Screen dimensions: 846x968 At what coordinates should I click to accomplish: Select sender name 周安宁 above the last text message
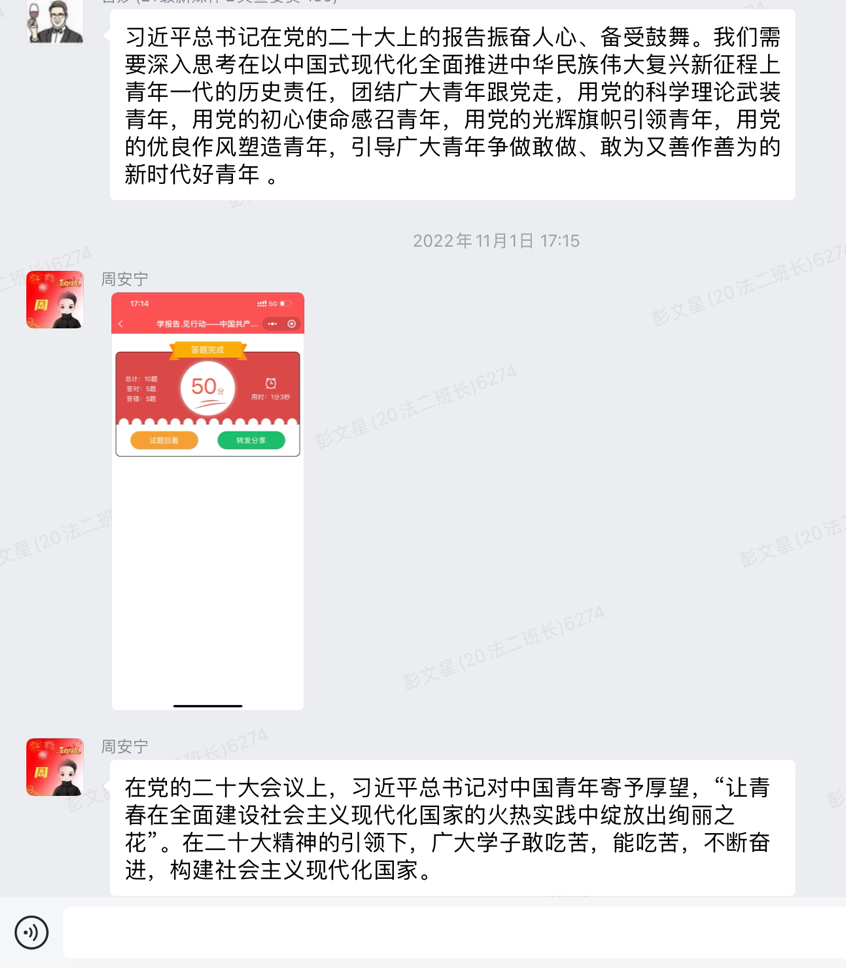coord(125,746)
